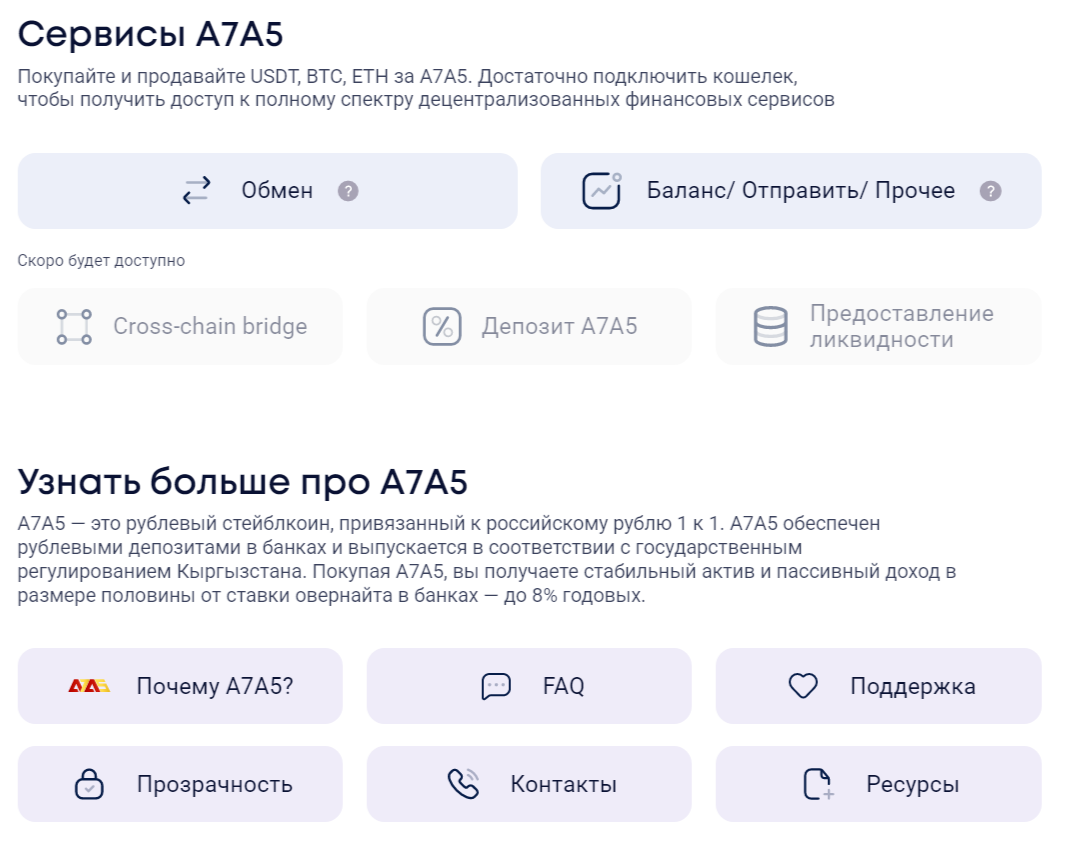Image resolution: width=1077 pixels, height=849 pixels.
Task: Select the Депозит A7A5 card
Action: click(558, 327)
